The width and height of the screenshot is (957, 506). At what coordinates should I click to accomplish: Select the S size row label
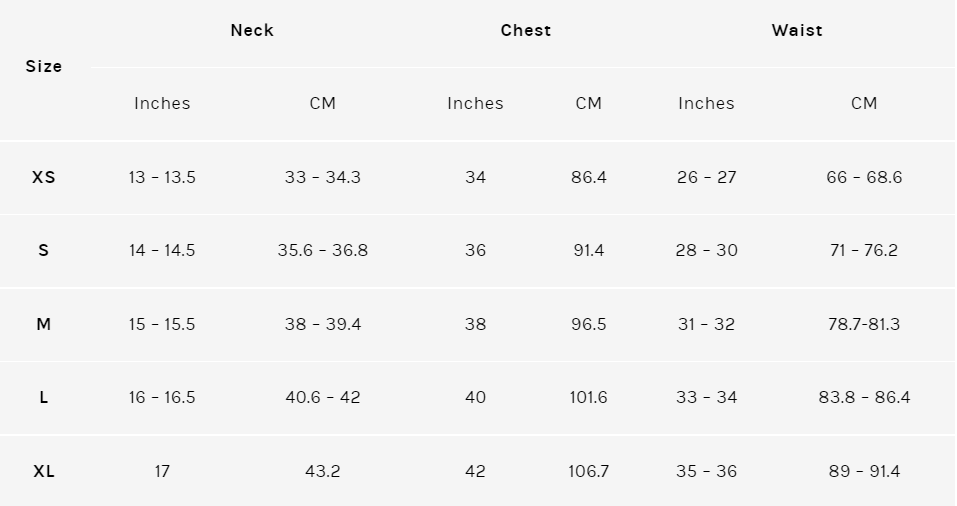point(43,250)
